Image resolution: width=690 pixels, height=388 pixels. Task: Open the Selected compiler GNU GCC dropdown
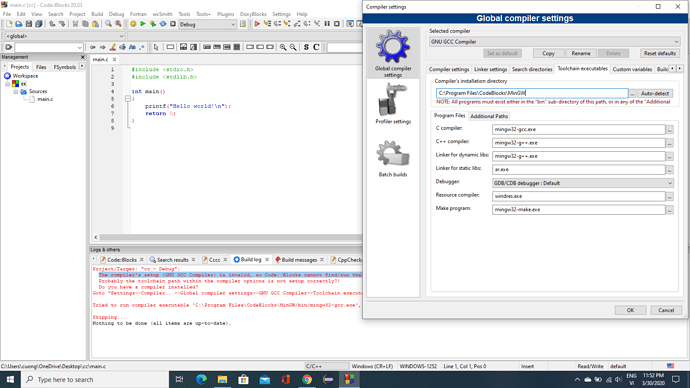[x=554, y=42]
